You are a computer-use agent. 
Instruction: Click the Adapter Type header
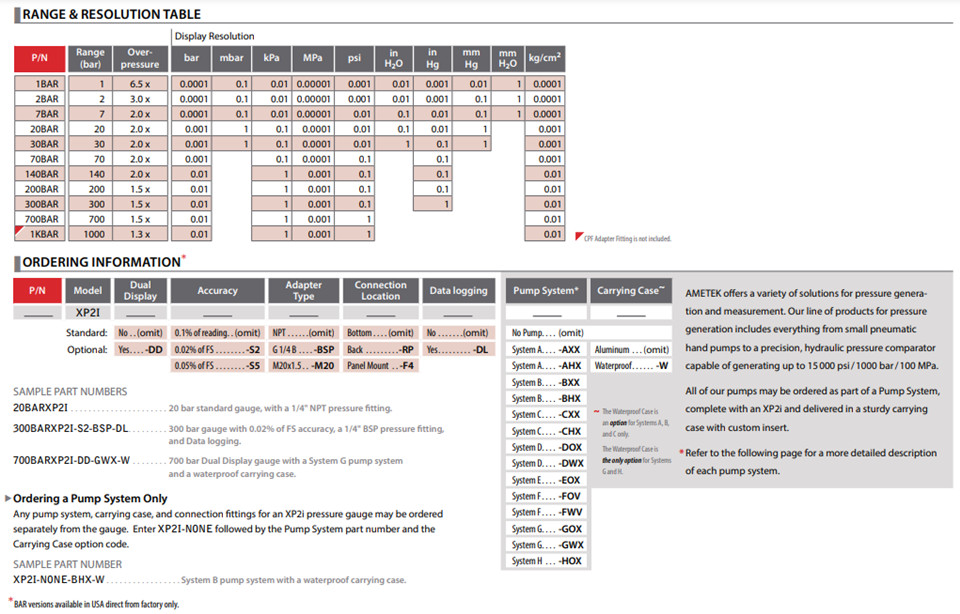point(303,291)
